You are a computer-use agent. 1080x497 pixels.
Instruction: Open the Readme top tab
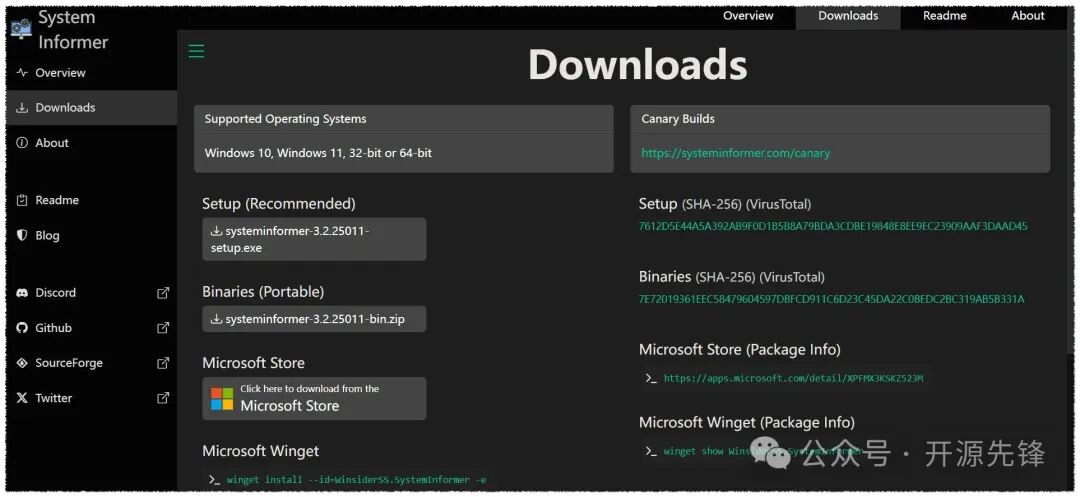(944, 16)
